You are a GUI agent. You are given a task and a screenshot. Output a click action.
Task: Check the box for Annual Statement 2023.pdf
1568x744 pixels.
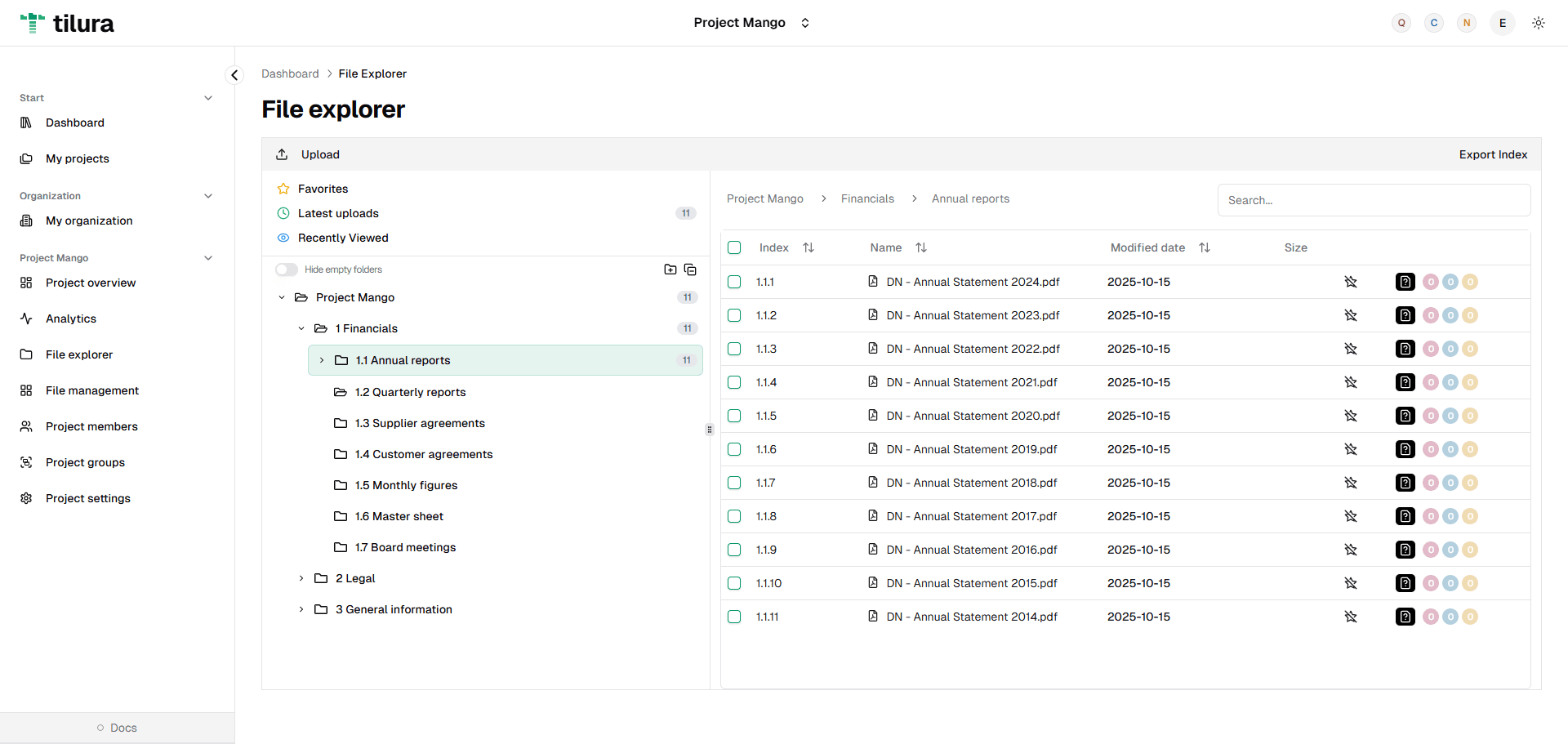click(x=734, y=315)
